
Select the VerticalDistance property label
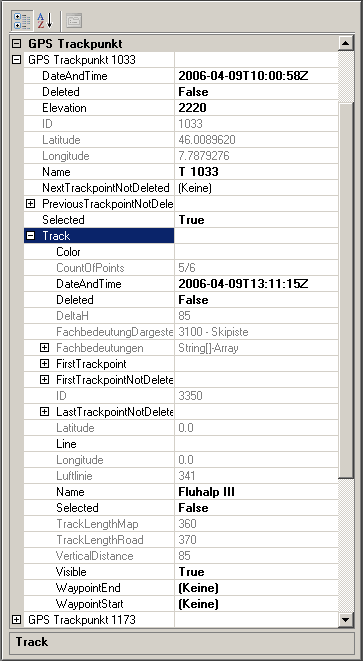pos(95,556)
